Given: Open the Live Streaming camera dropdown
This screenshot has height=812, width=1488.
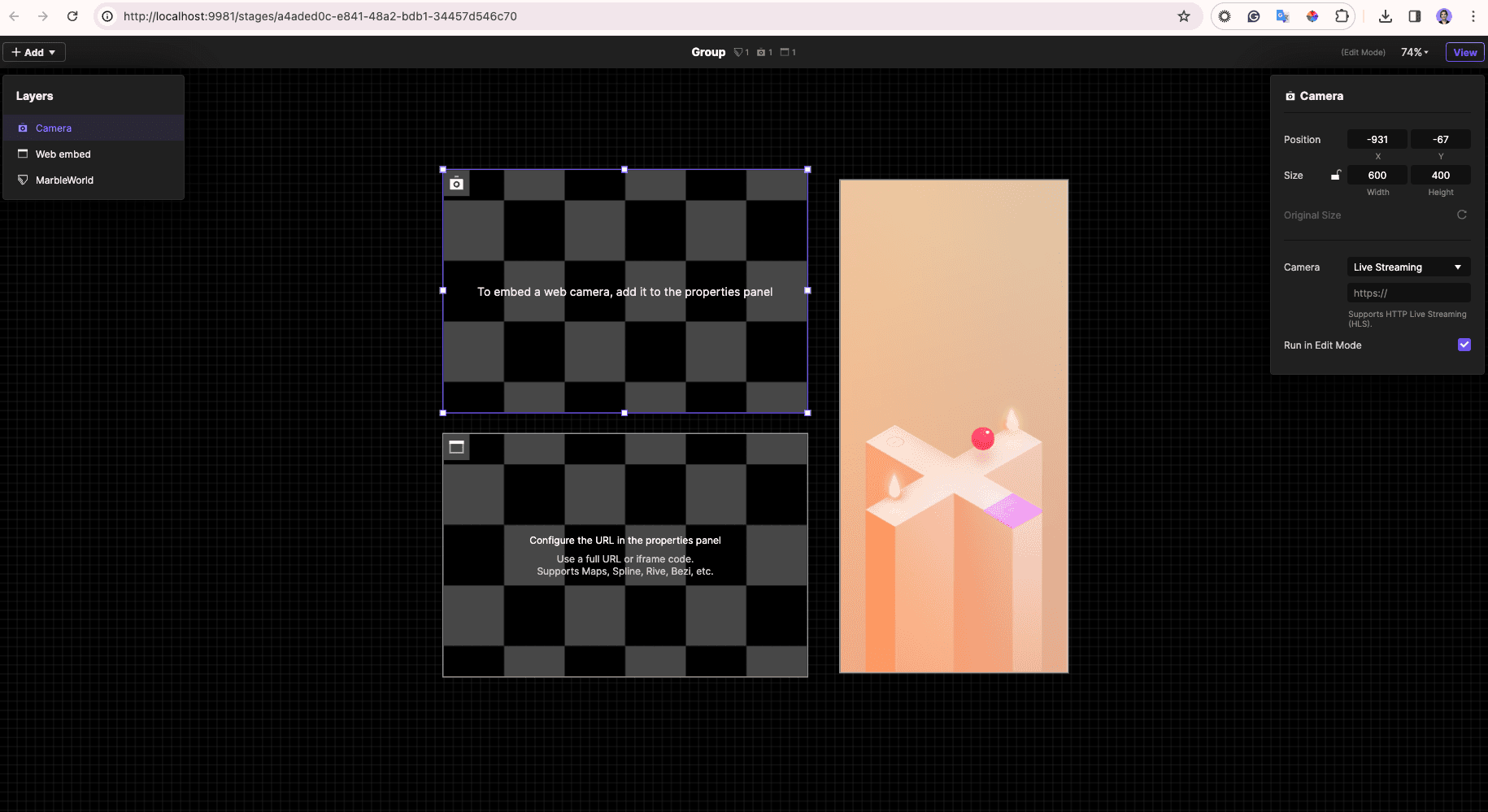Looking at the screenshot, I should point(1409,267).
